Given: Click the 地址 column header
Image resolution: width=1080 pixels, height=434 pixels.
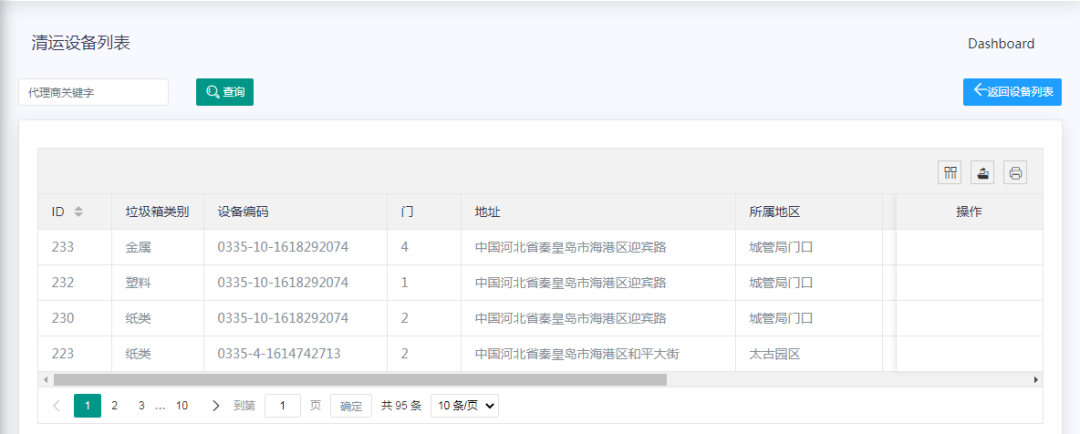Looking at the screenshot, I should pos(598,212).
